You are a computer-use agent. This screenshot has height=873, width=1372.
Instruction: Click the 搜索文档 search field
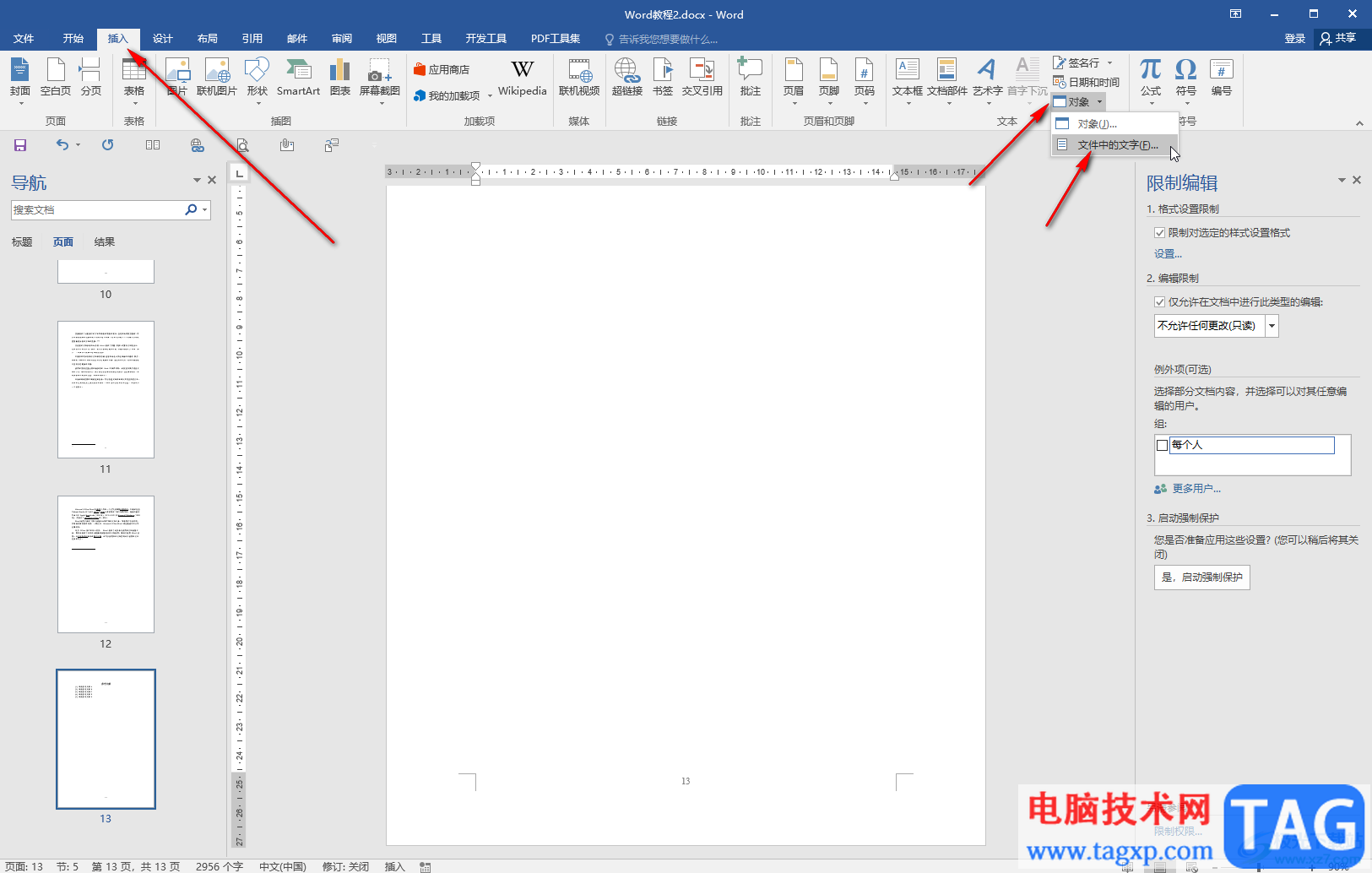[x=97, y=210]
